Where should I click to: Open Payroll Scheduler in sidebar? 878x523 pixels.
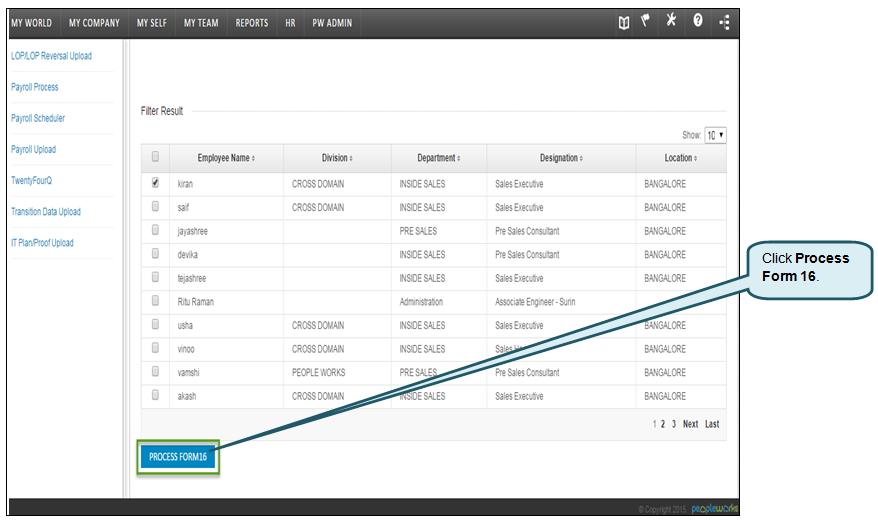pos(38,118)
